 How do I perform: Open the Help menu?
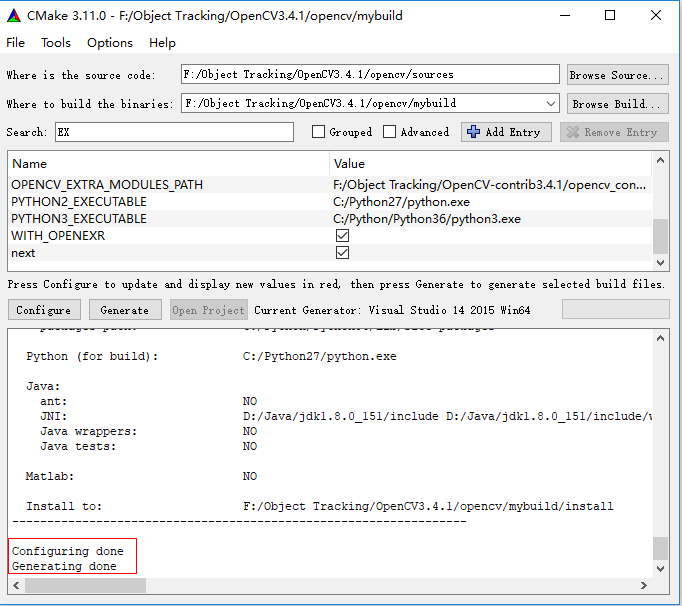point(162,43)
